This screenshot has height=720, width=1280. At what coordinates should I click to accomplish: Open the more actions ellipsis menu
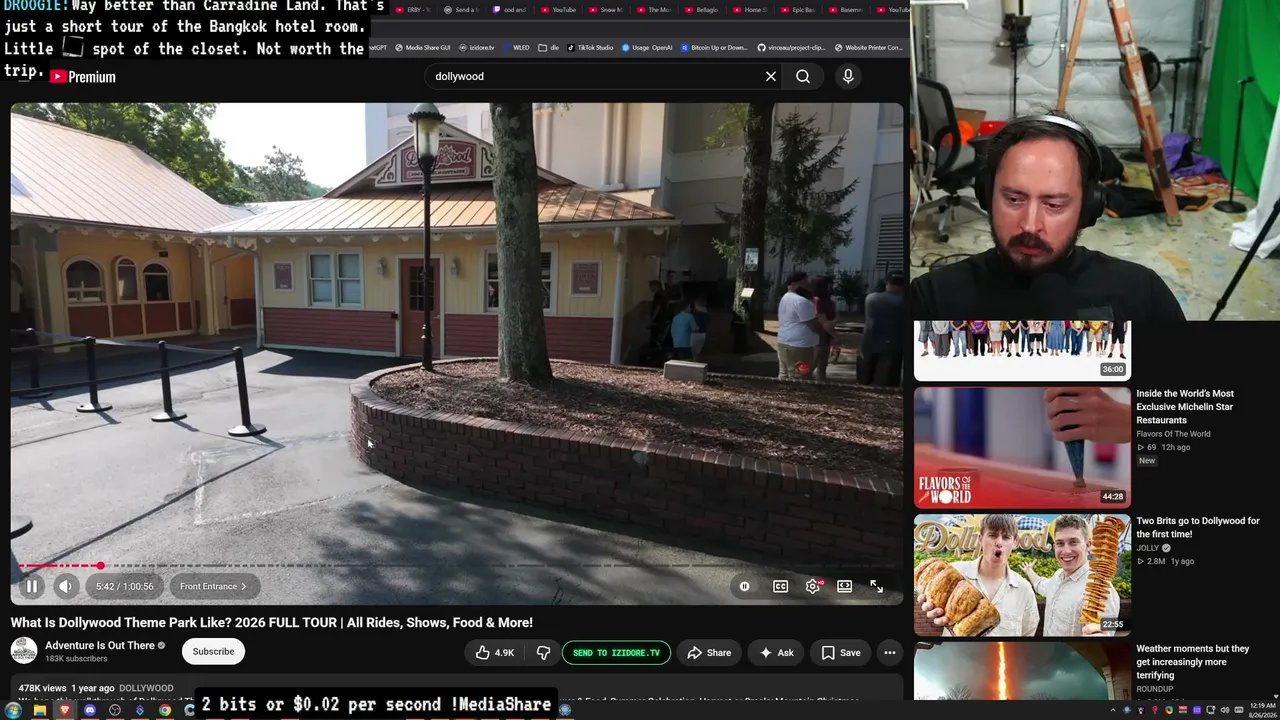890,653
